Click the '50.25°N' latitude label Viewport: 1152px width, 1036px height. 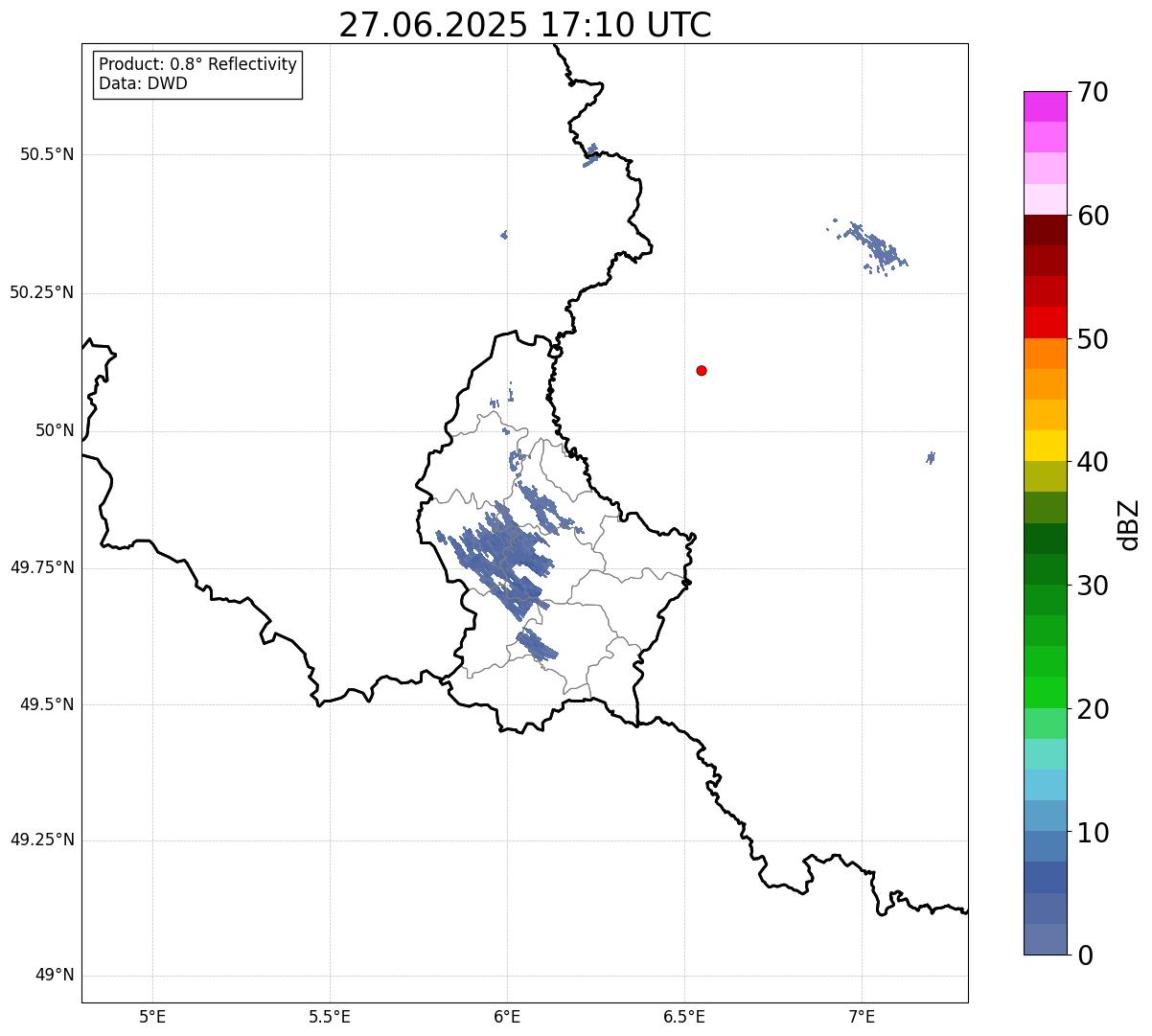click(41, 292)
